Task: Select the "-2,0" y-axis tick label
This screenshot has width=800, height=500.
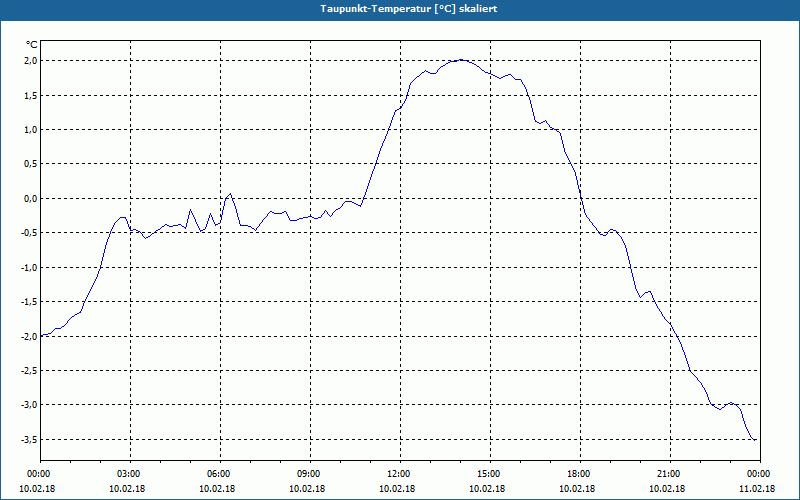Action: click(30, 336)
